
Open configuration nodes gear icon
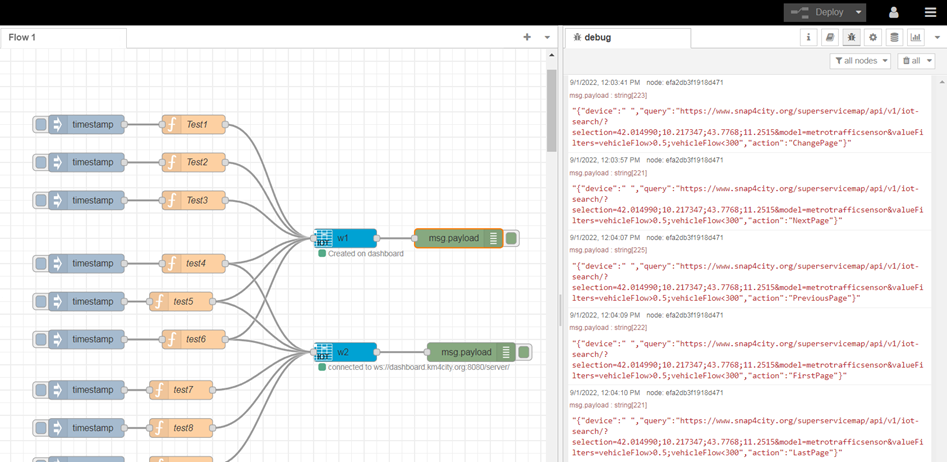[x=873, y=37]
